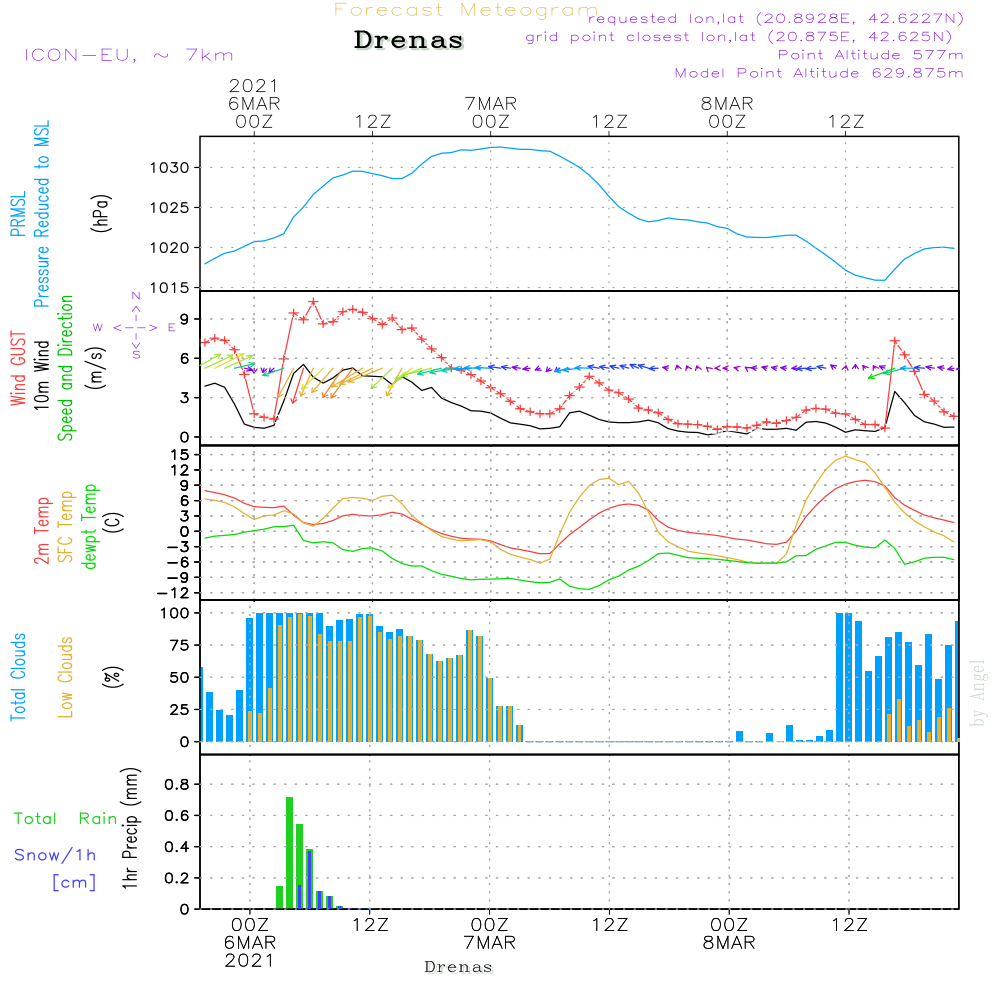Click the '8MAR' date on bottom axis
1000x1000 pixels.
(729, 943)
